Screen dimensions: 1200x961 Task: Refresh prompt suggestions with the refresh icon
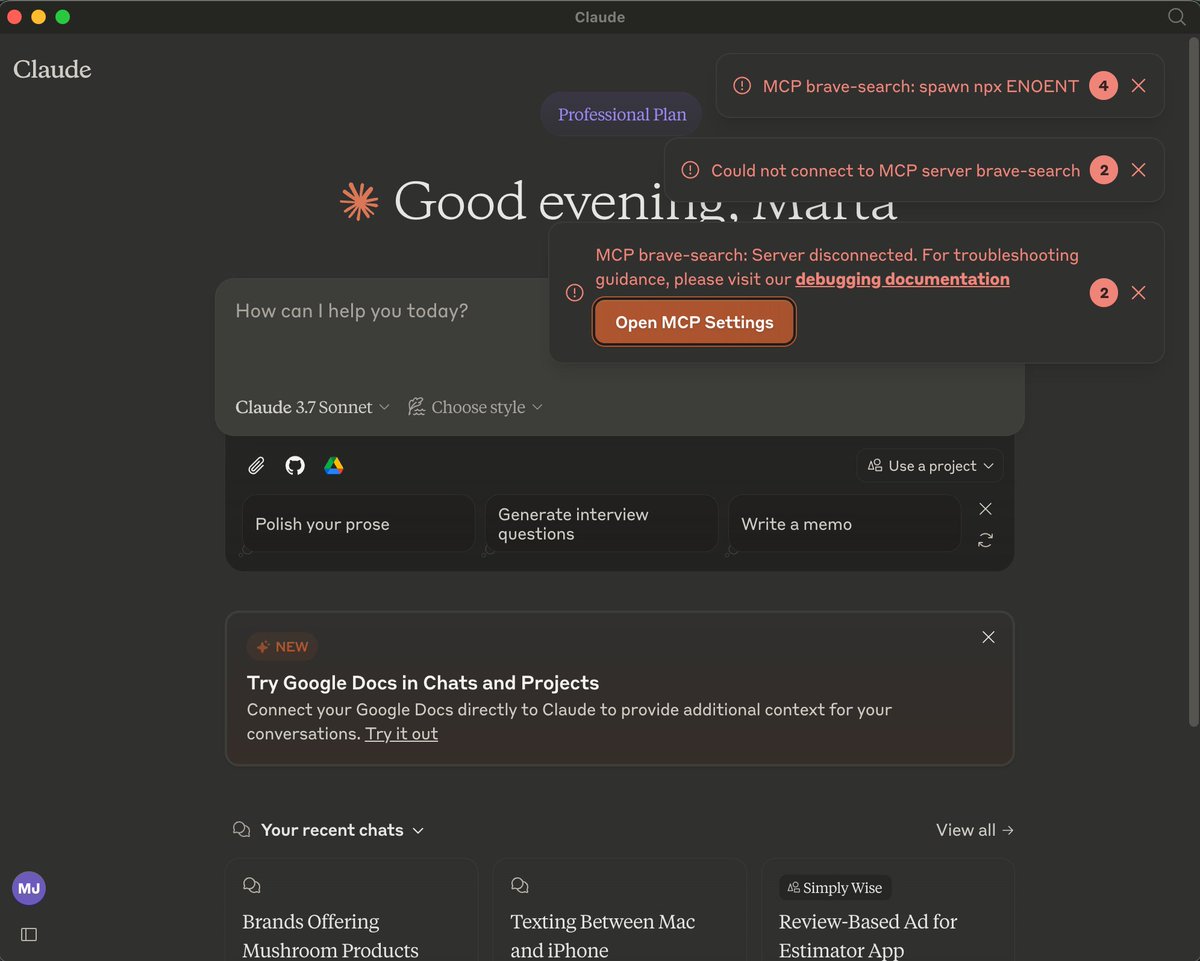pos(985,540)
